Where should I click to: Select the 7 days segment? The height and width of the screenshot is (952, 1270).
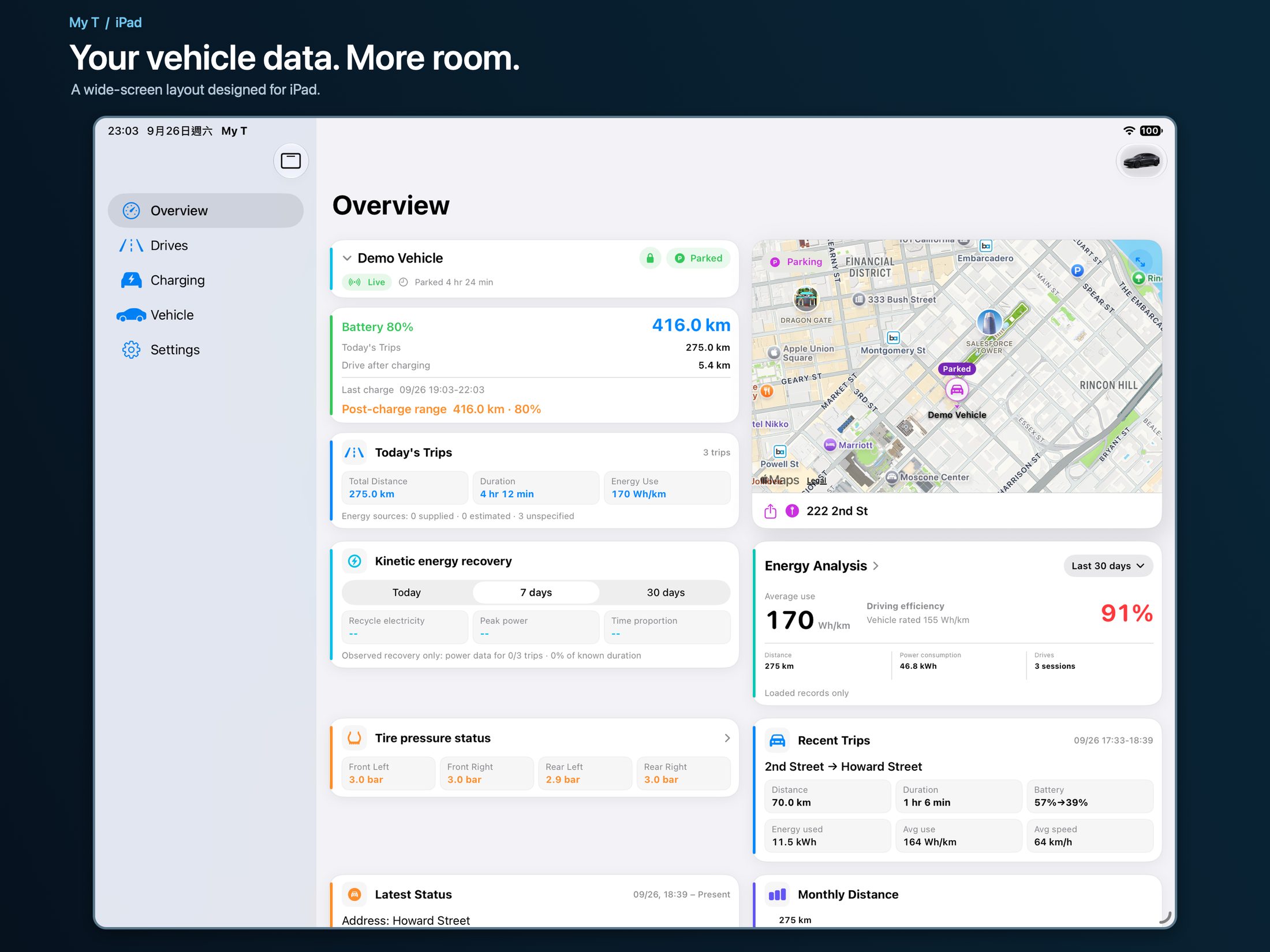point(536,593)
